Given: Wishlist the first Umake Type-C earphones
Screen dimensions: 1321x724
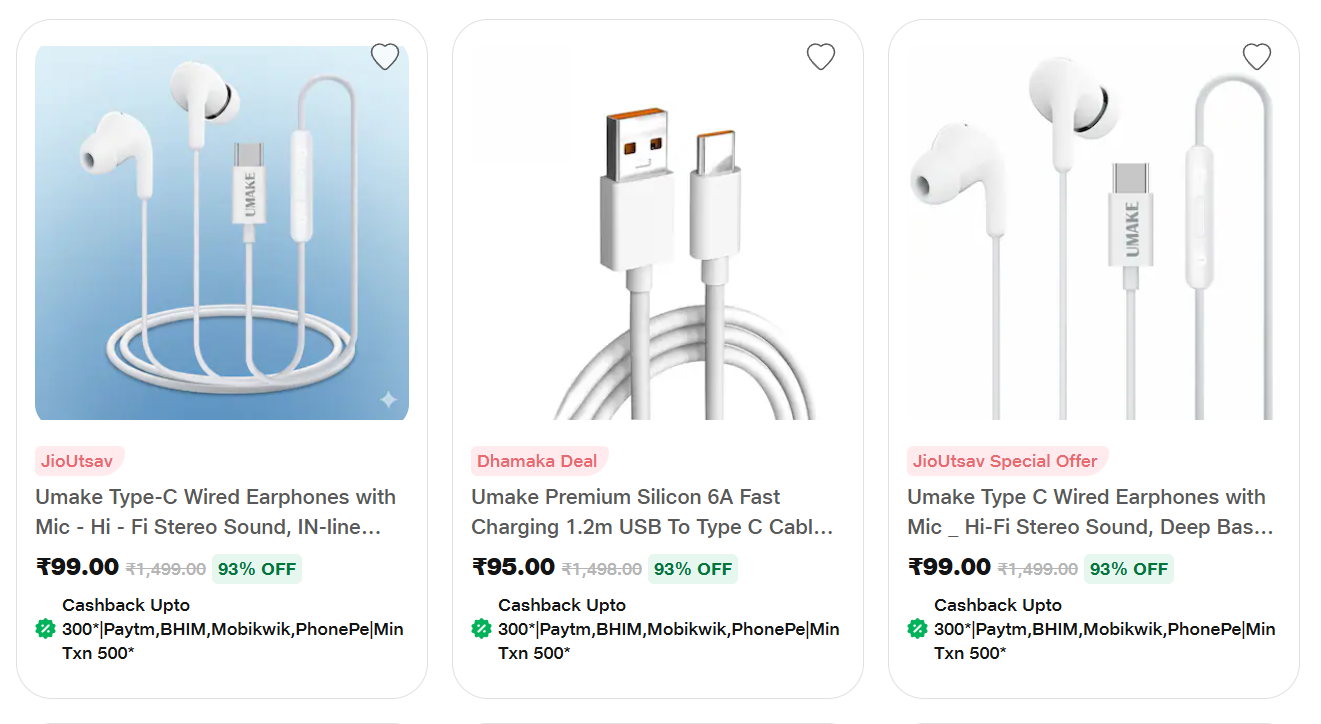Looking at the screenshot, I should click(385, 57).
